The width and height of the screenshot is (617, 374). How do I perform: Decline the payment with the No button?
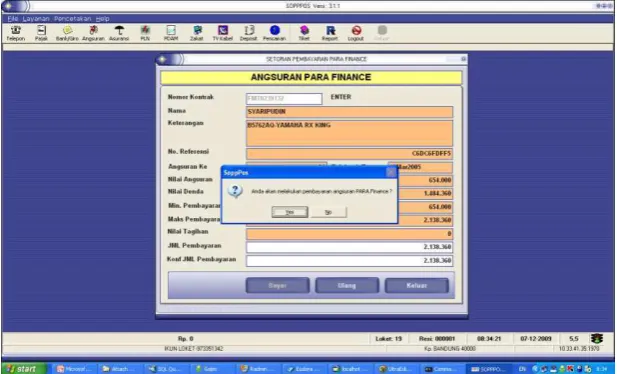coord(329,212)
